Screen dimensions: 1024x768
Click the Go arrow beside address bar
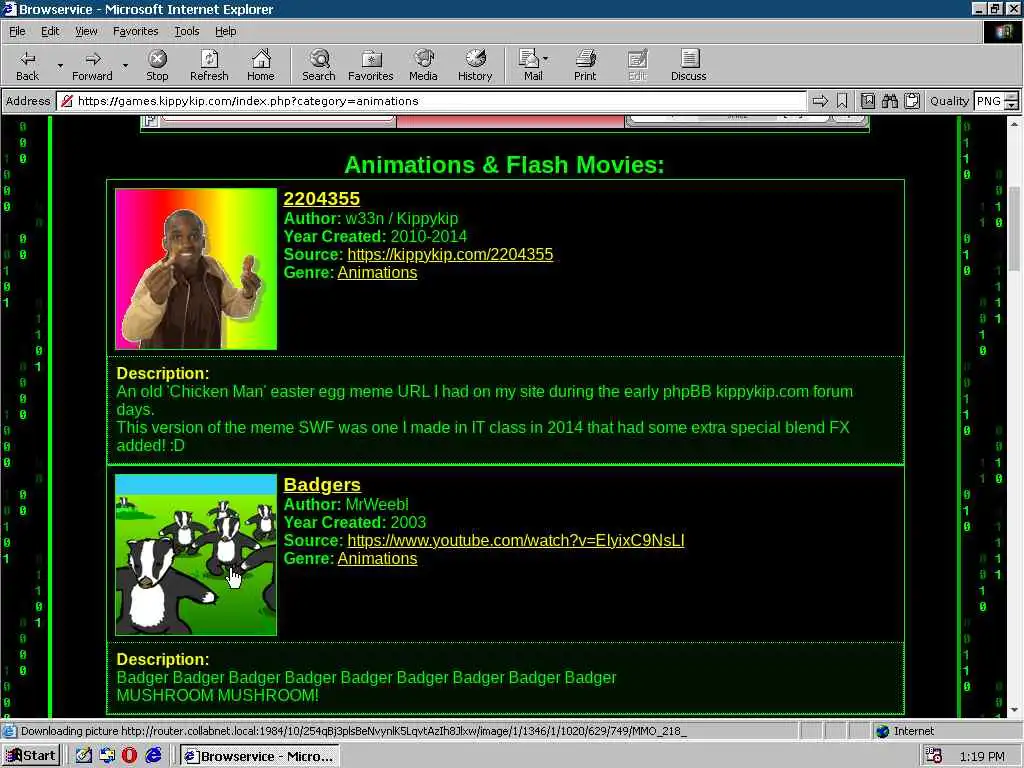coord(820,101)
